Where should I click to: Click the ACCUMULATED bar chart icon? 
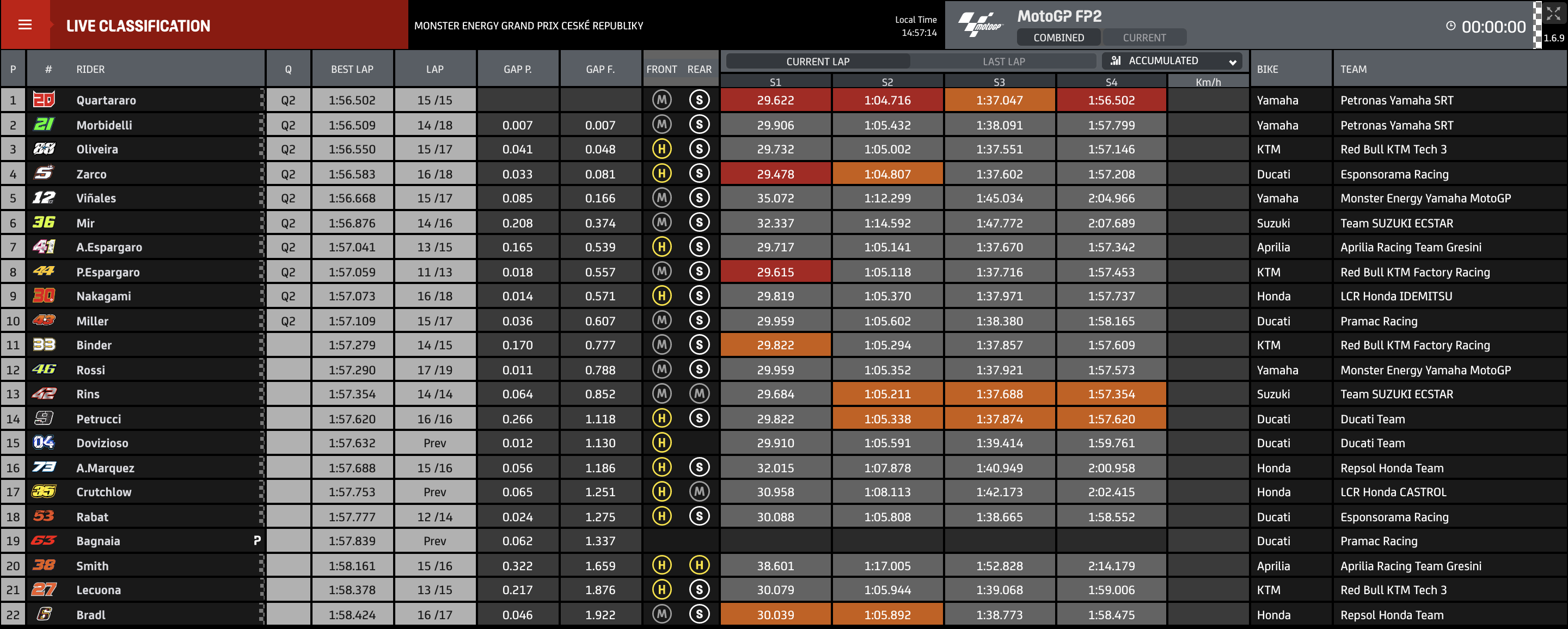pyautogui.click(x=1115, y=60)
